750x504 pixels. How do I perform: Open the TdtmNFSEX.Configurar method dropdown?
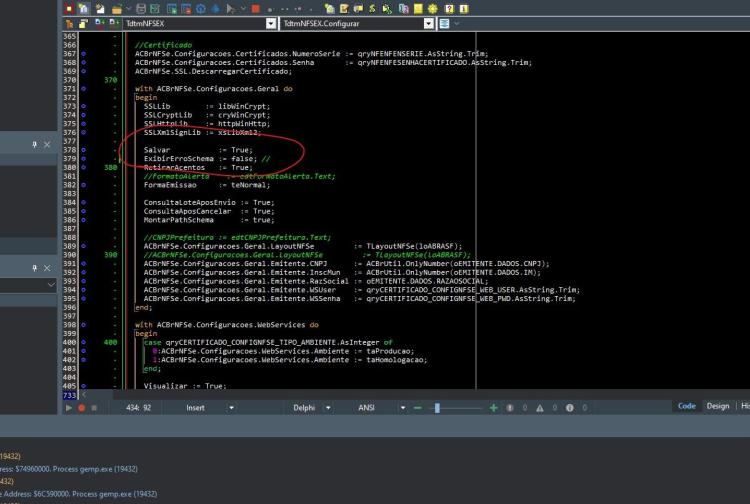pyautogui.click(x=429, y=23)
